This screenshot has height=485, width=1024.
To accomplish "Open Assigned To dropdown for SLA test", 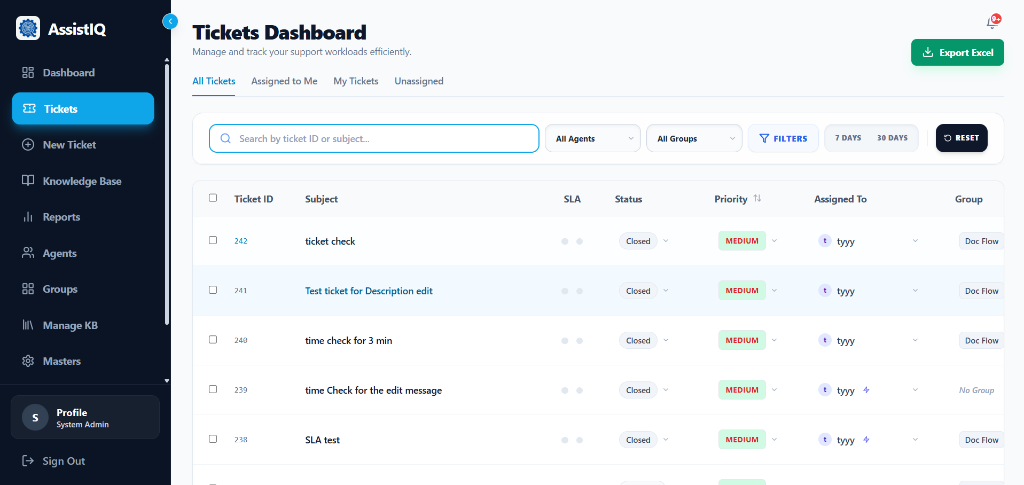I will coord(915,439).
